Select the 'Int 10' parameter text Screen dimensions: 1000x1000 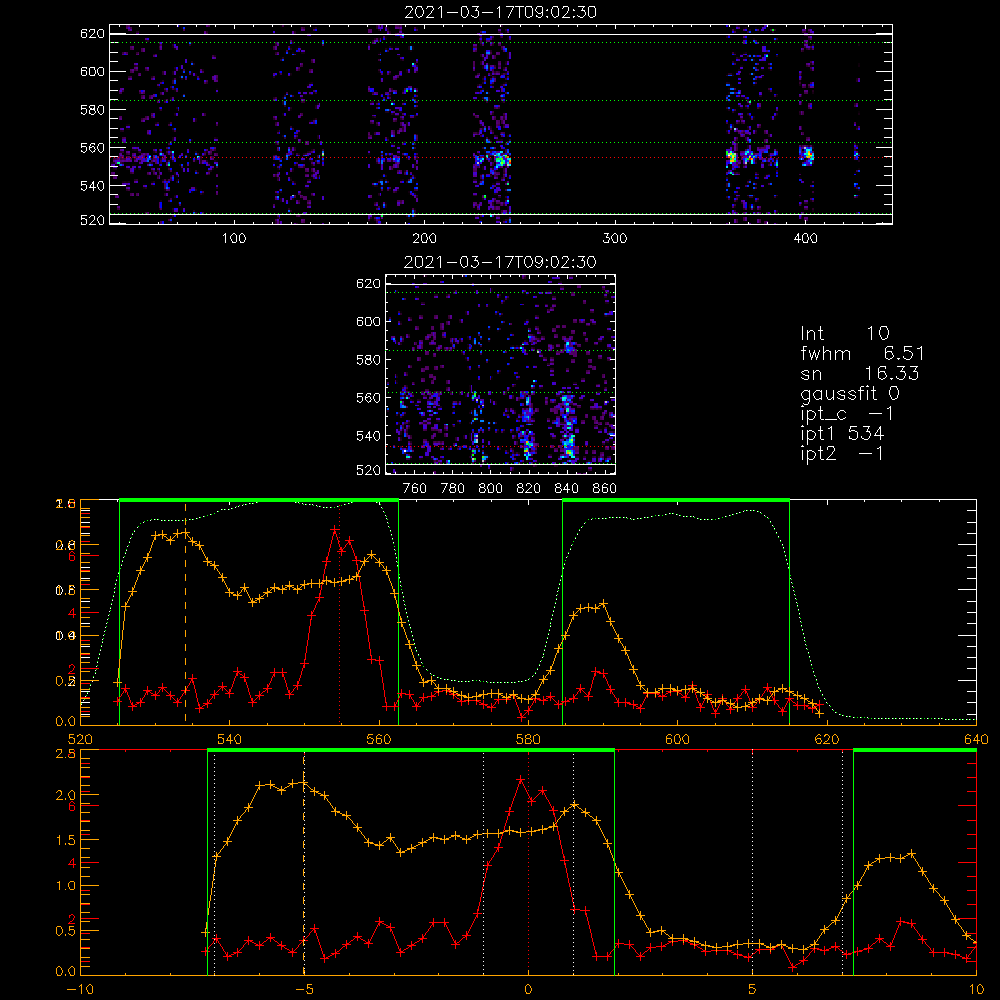click(844, 334)
